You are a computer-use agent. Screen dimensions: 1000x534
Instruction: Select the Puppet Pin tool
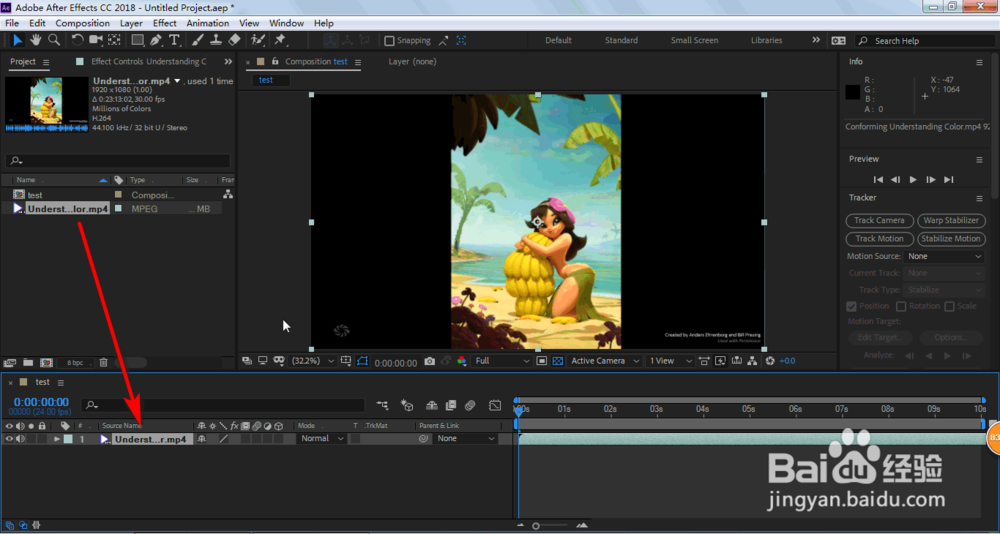point(280,40)
